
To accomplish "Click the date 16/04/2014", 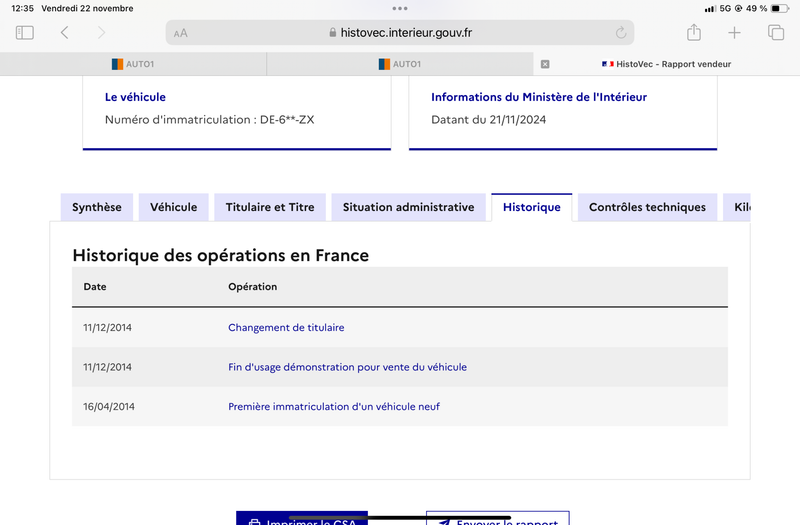I will (x=109, y=407).
